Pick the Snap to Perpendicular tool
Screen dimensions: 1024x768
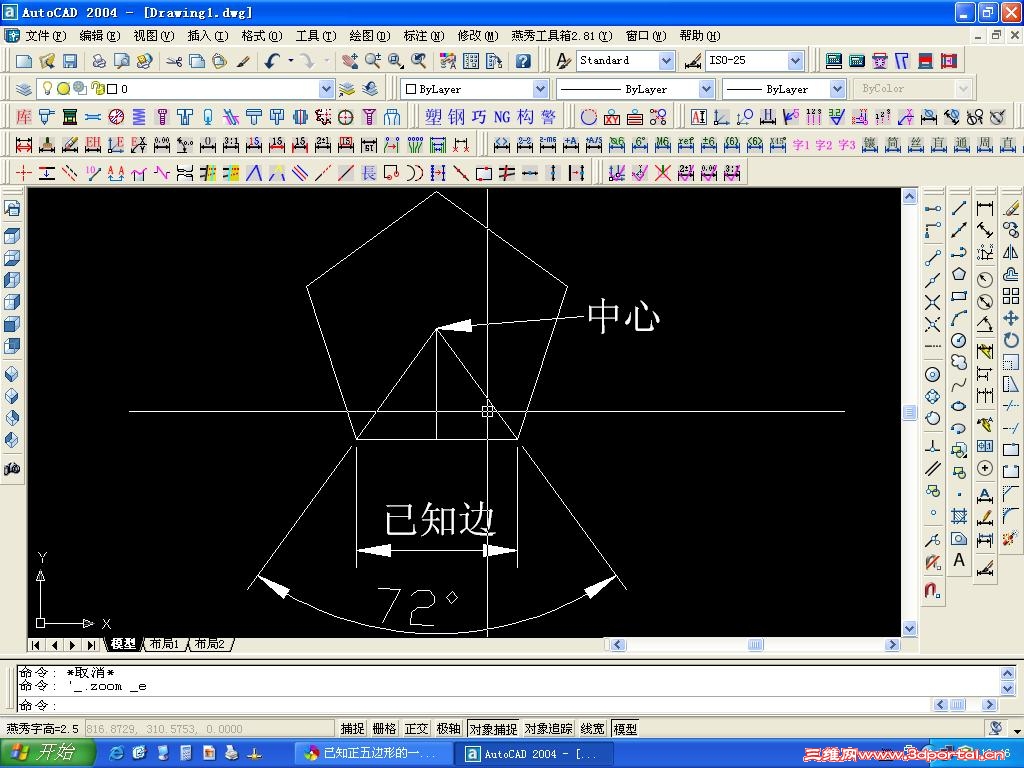[933, 447]
